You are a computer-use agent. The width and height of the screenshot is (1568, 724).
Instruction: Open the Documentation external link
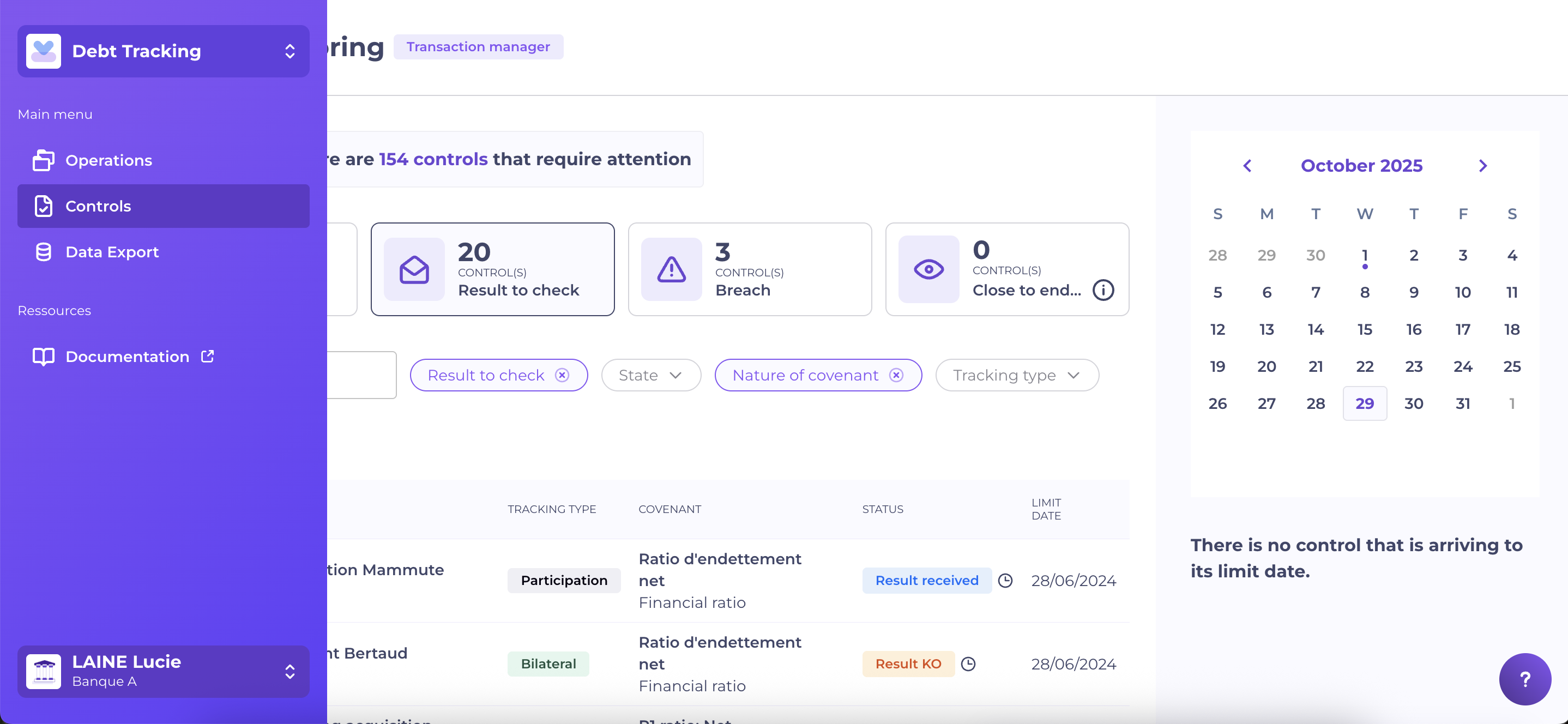point(127,356)
